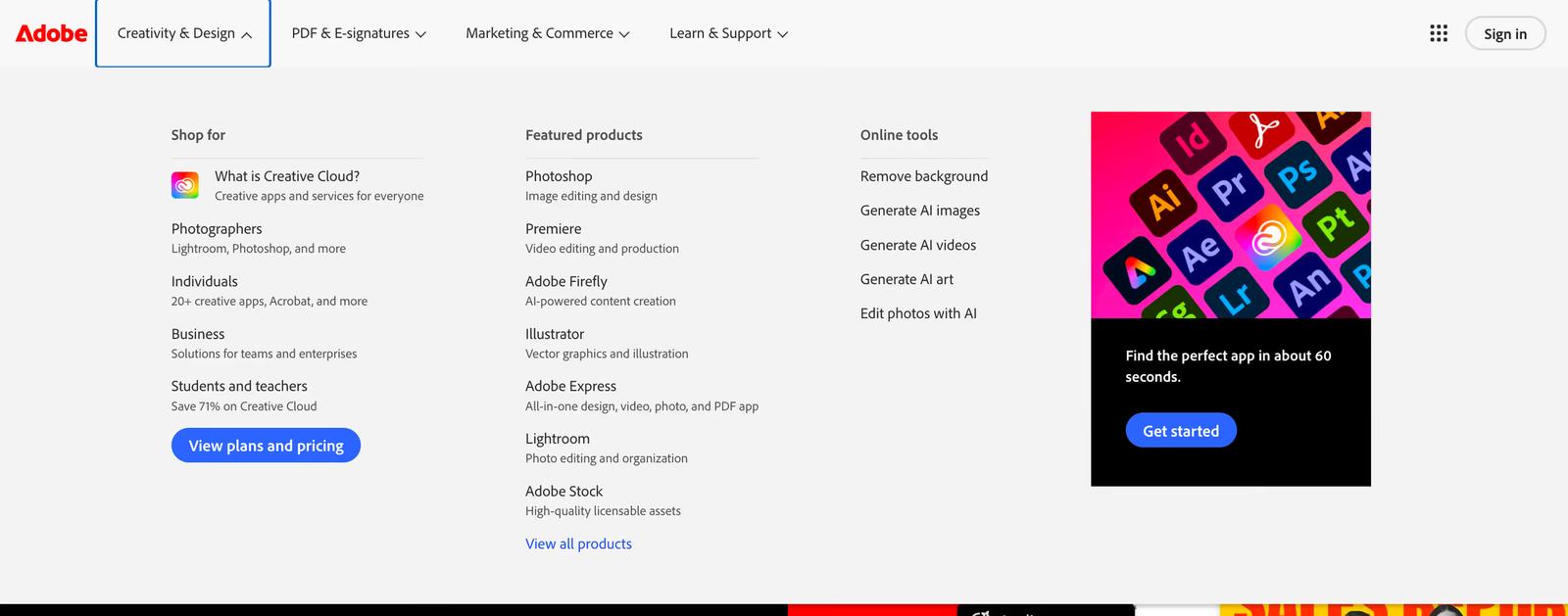Click the Adobe logo
Image resolution: width=1568 pixels, height=616 pixels.
coord(52,33)
